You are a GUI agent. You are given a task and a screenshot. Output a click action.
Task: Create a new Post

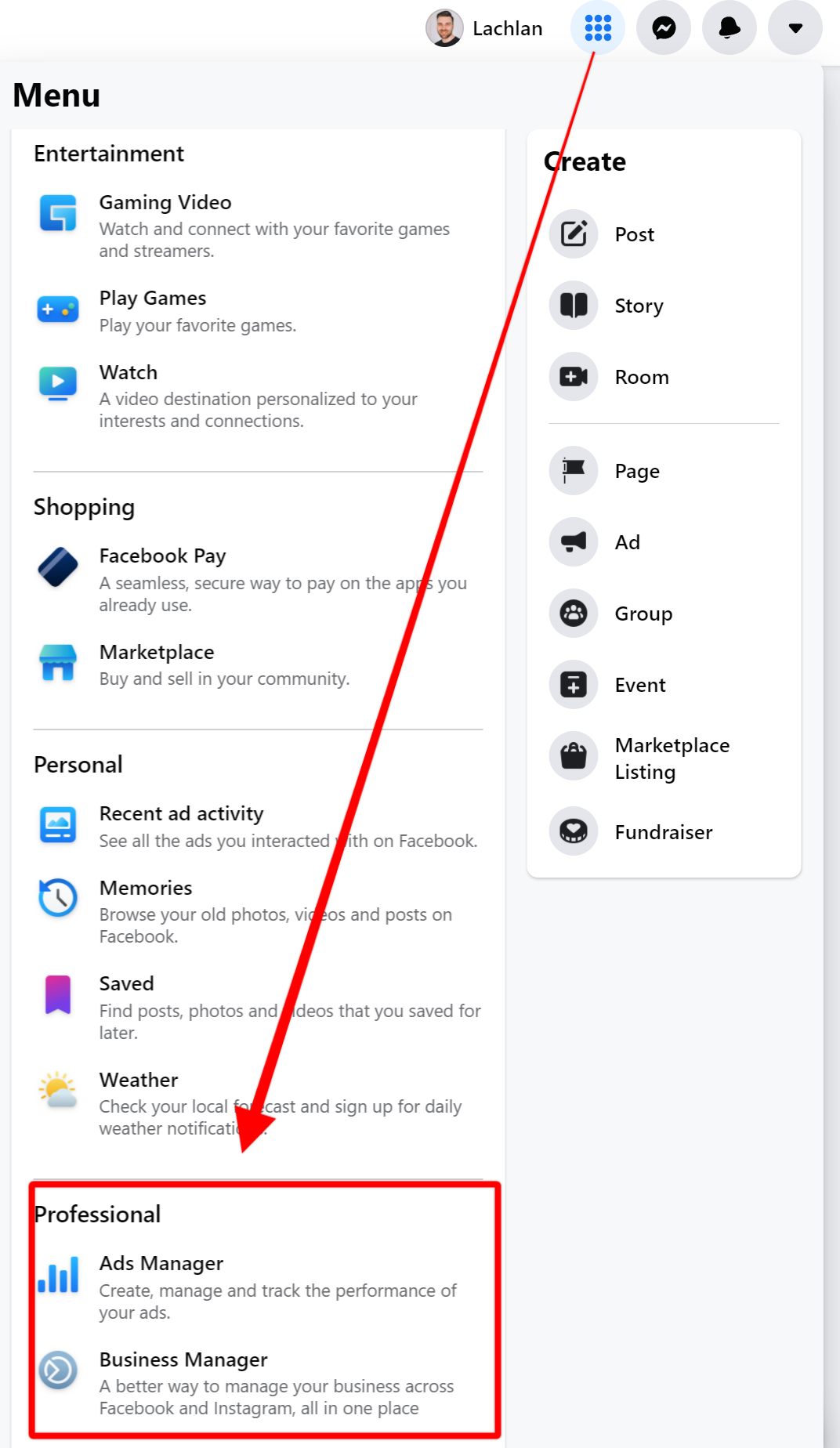coord(664,234)
